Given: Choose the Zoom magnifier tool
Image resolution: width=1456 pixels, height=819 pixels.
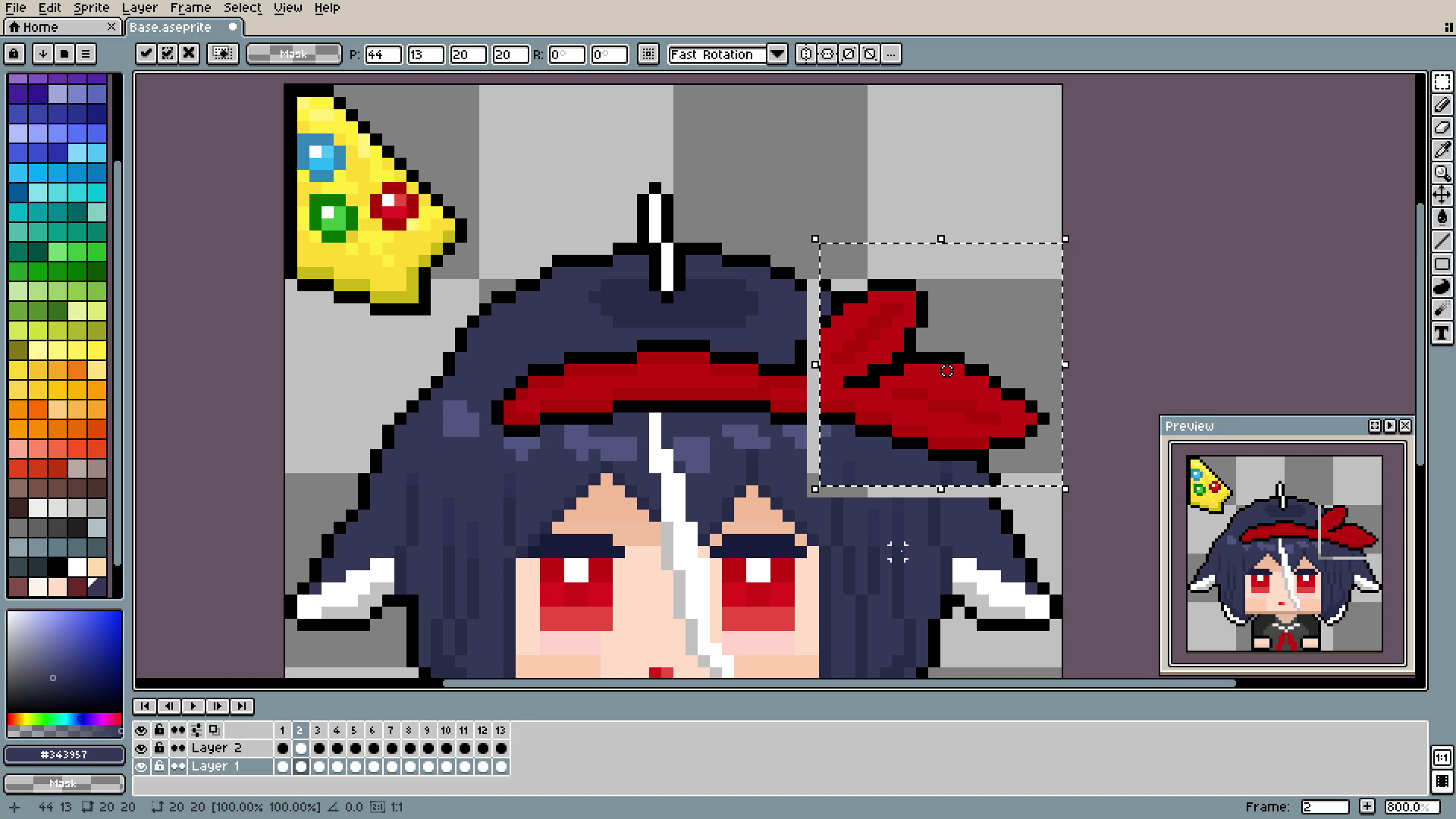Looking at the screenshot, I should click(1442, 173).
